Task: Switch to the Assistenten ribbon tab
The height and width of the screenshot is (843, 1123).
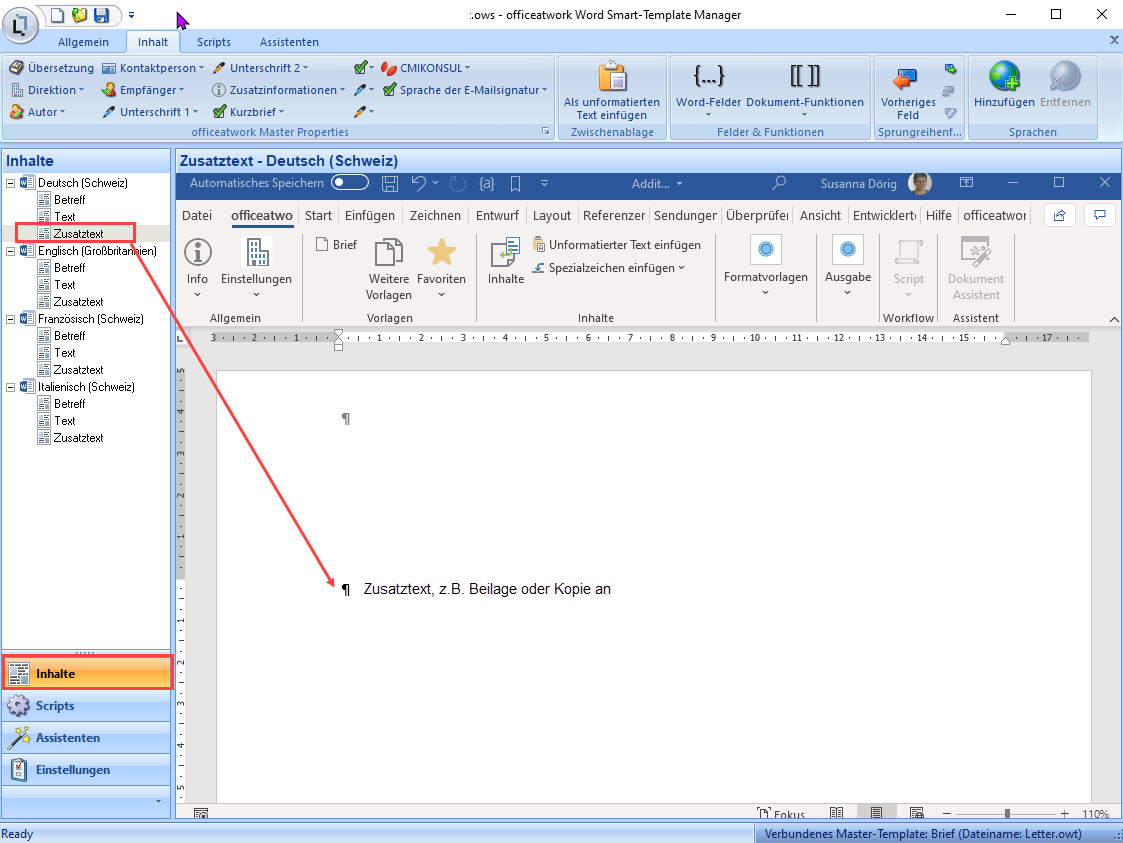Action: 289,42
